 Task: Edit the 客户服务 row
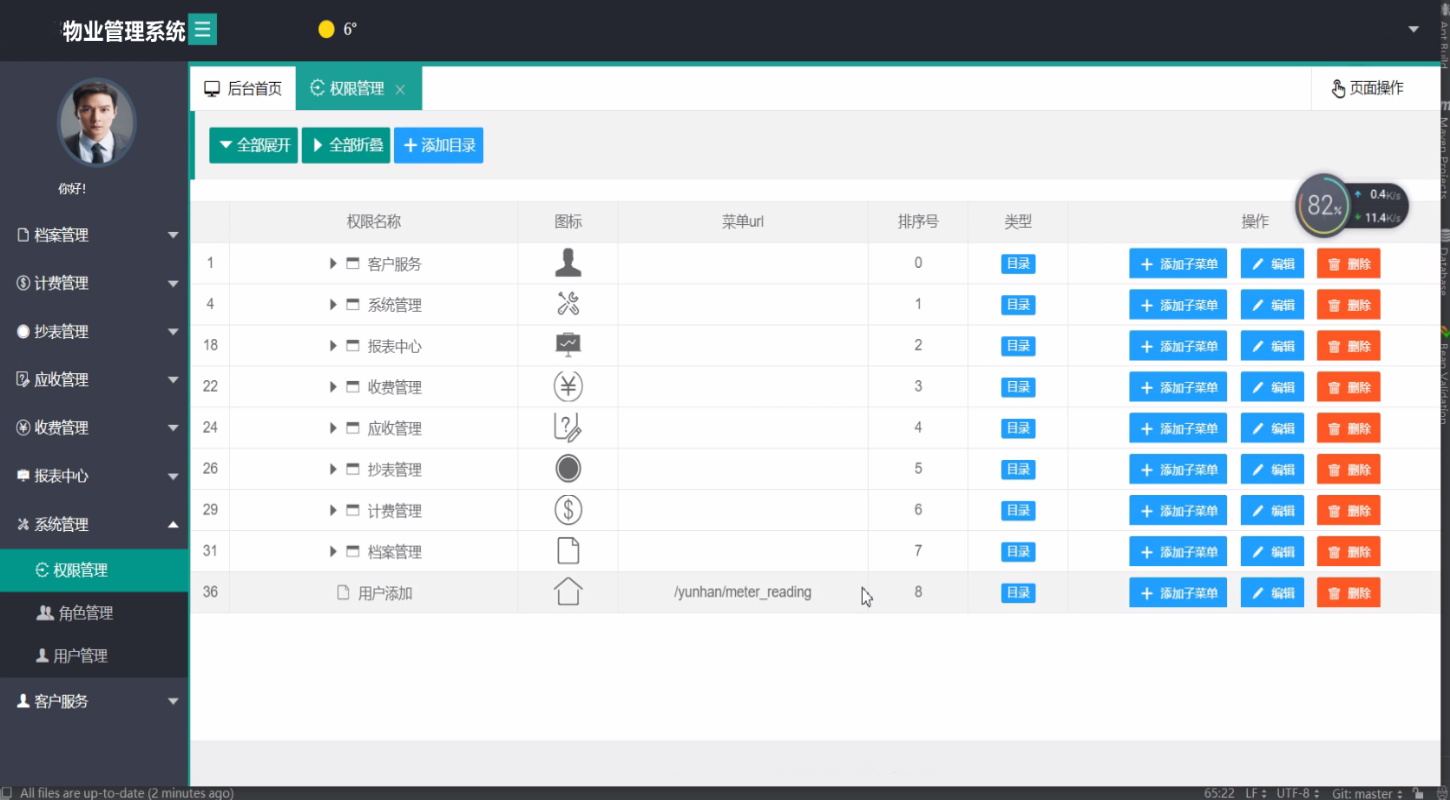pos(1272,264)
